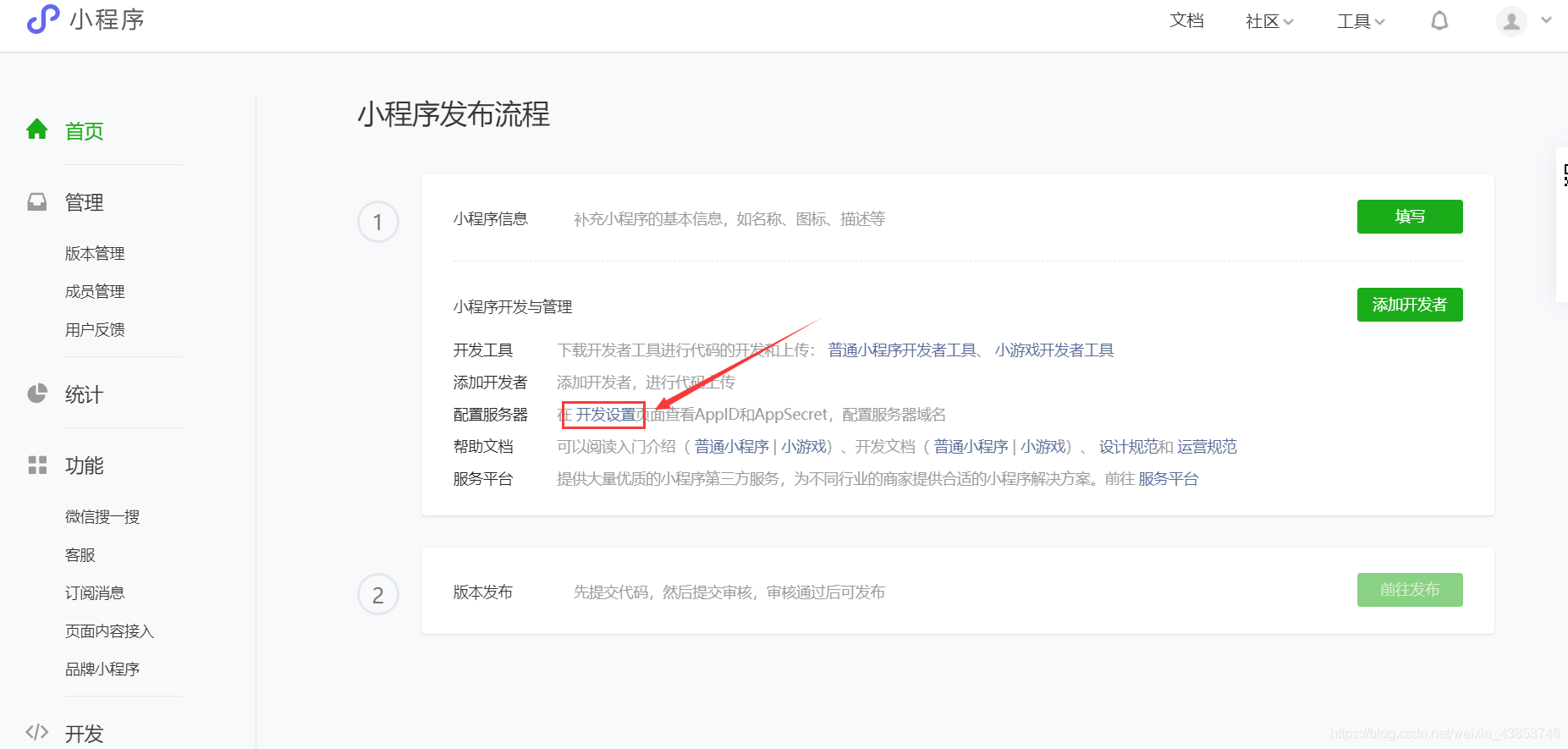Click the 帮助文档 row label
Image resolution: width=1568 pixels, height=749 pixels.
tap(483, 447)
